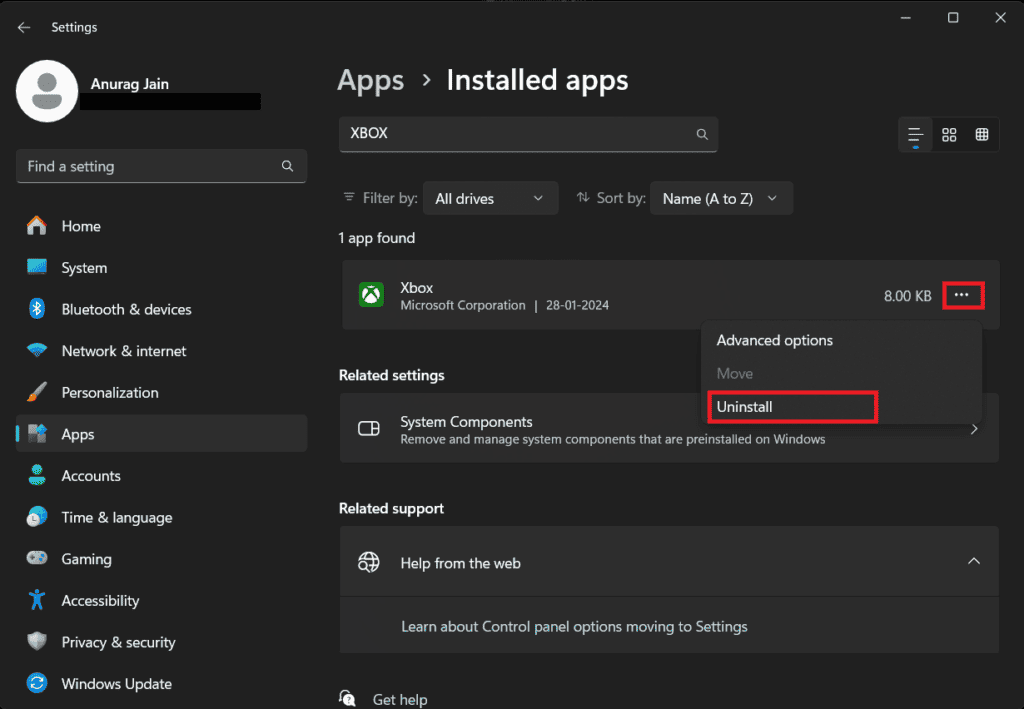Collapse the Help from the web section

974,561
